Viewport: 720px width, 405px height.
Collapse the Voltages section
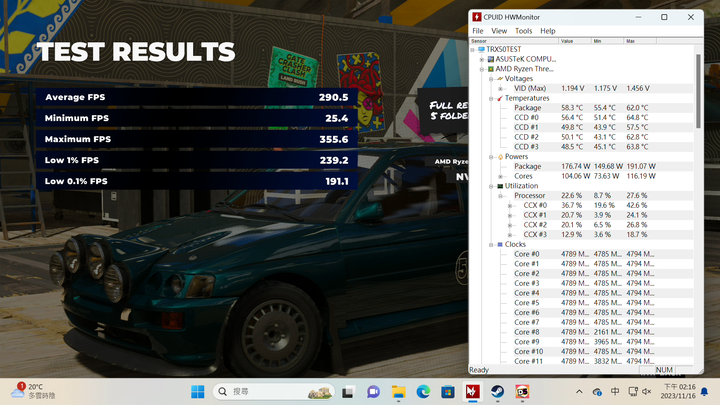(491, 79)
